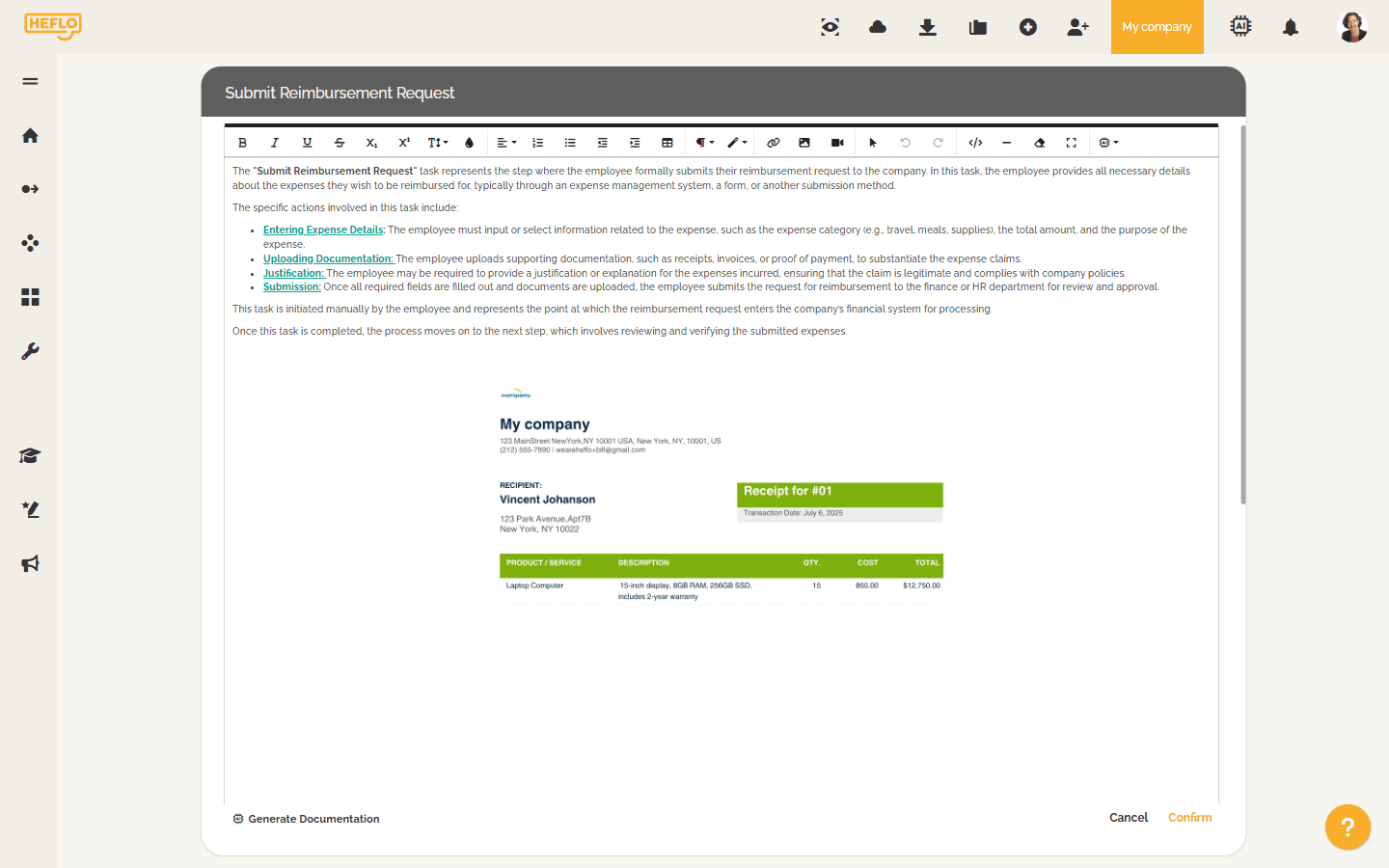Toggle italic text formatting
The image size is (1389, 868).
pos(275,143)
